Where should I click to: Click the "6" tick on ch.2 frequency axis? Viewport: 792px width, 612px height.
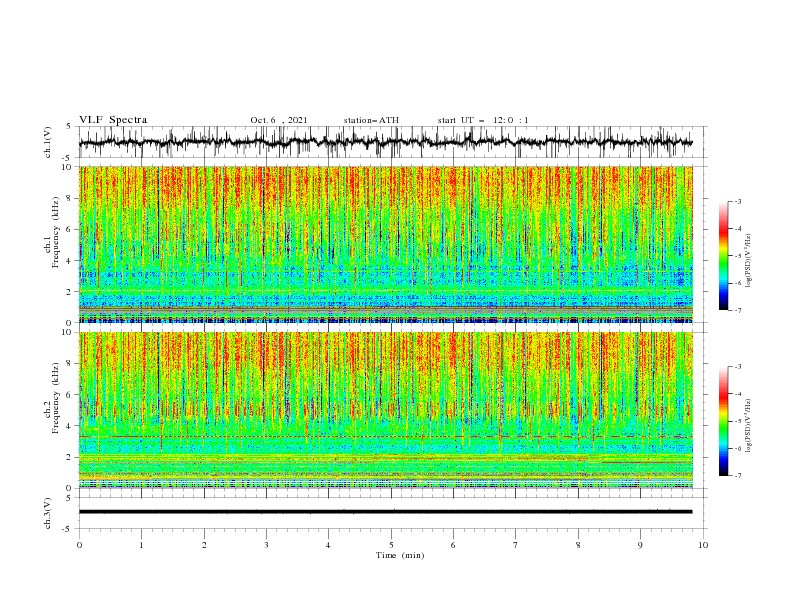point(71,395)
